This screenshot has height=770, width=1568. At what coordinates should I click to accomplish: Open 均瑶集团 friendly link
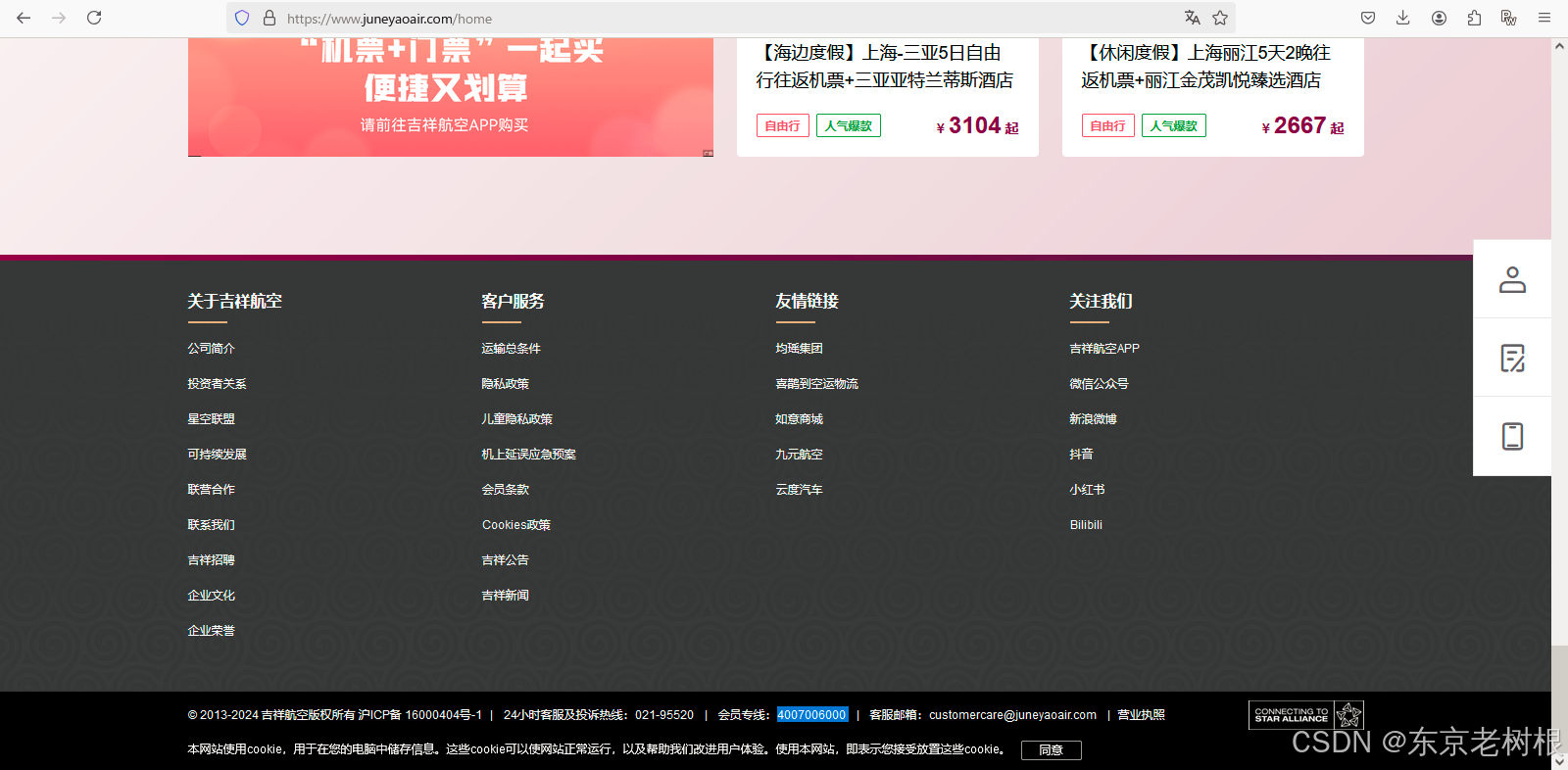800,349
